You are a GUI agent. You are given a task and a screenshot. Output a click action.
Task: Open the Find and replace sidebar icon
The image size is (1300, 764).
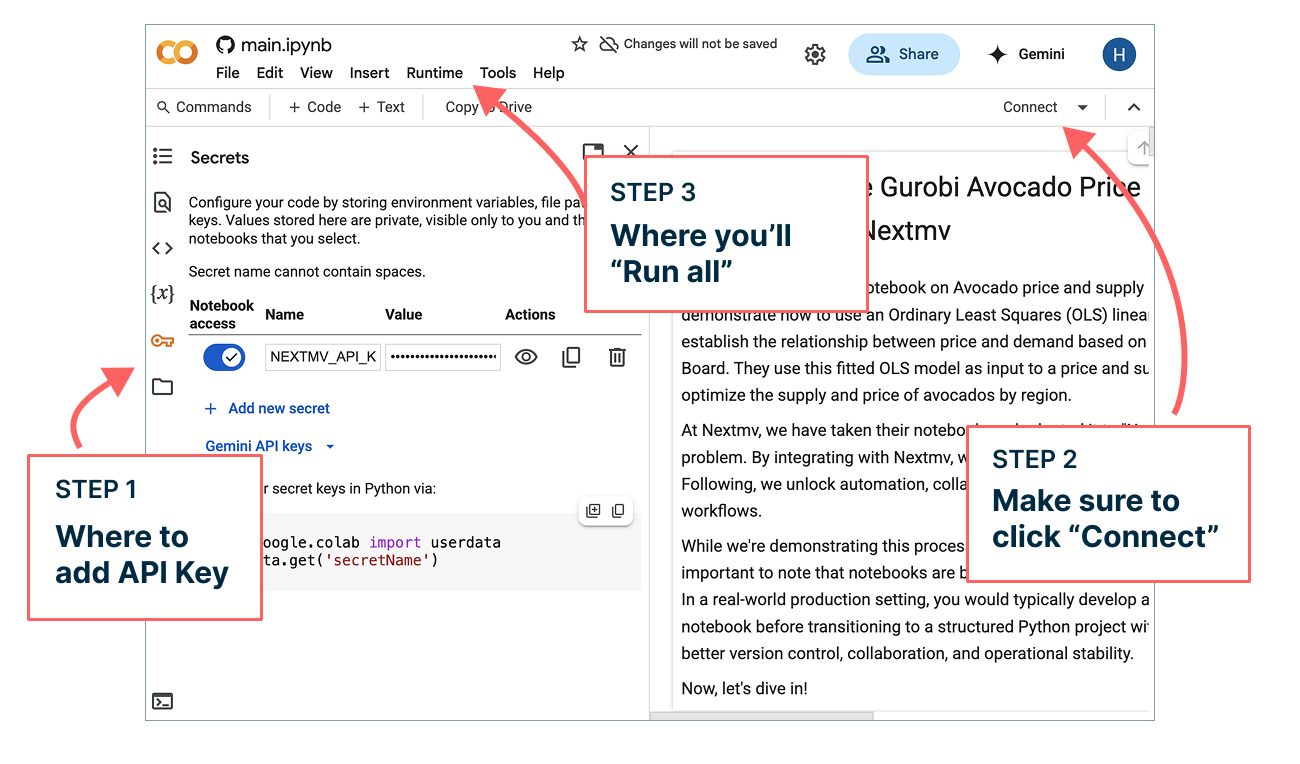click(162, 203)
